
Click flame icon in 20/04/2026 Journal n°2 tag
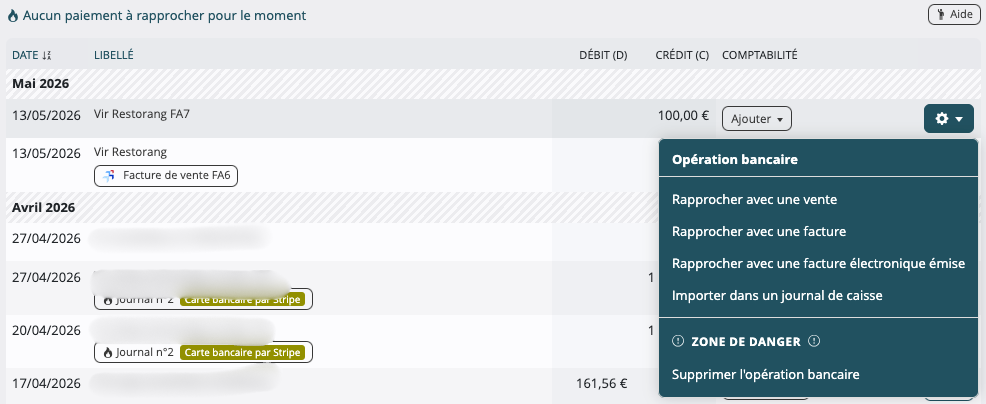tap(108, 352)
